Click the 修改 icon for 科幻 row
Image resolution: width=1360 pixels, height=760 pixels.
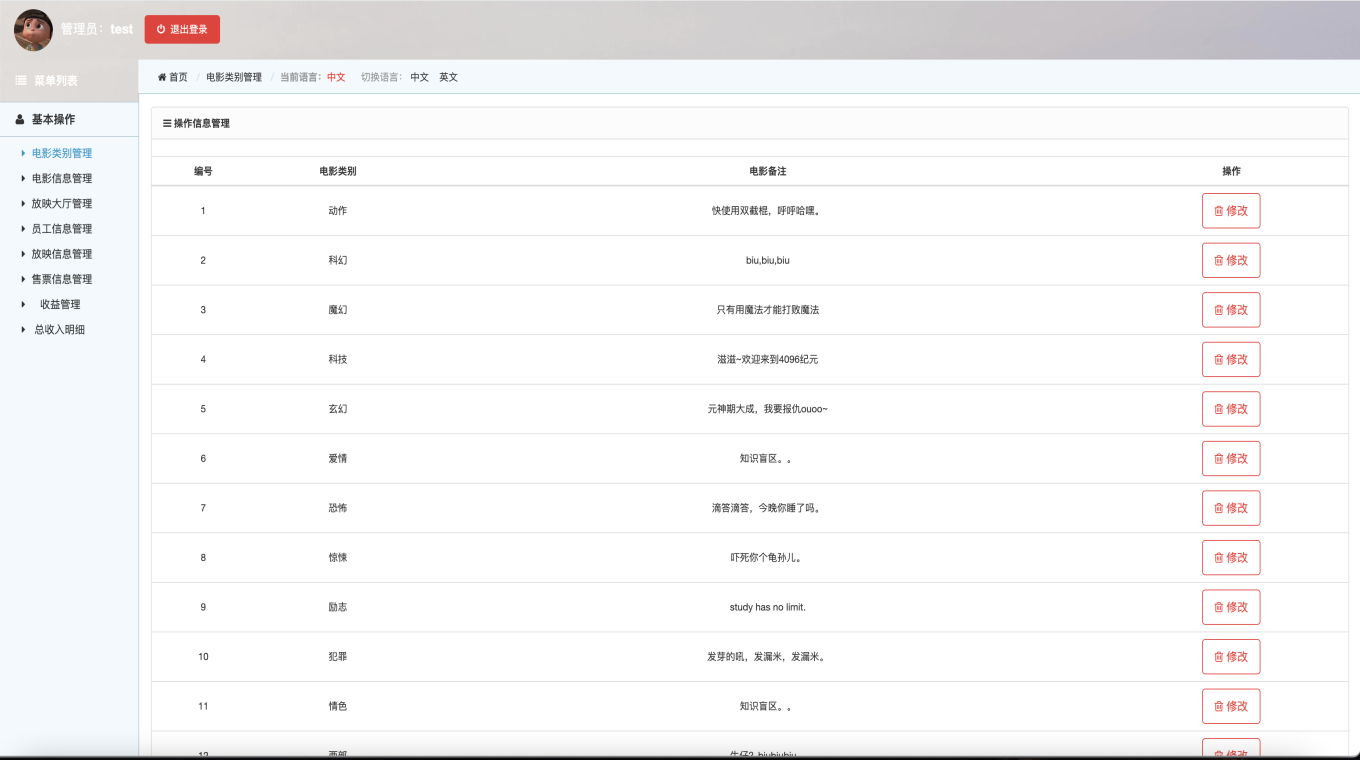tap(1218, 260)
